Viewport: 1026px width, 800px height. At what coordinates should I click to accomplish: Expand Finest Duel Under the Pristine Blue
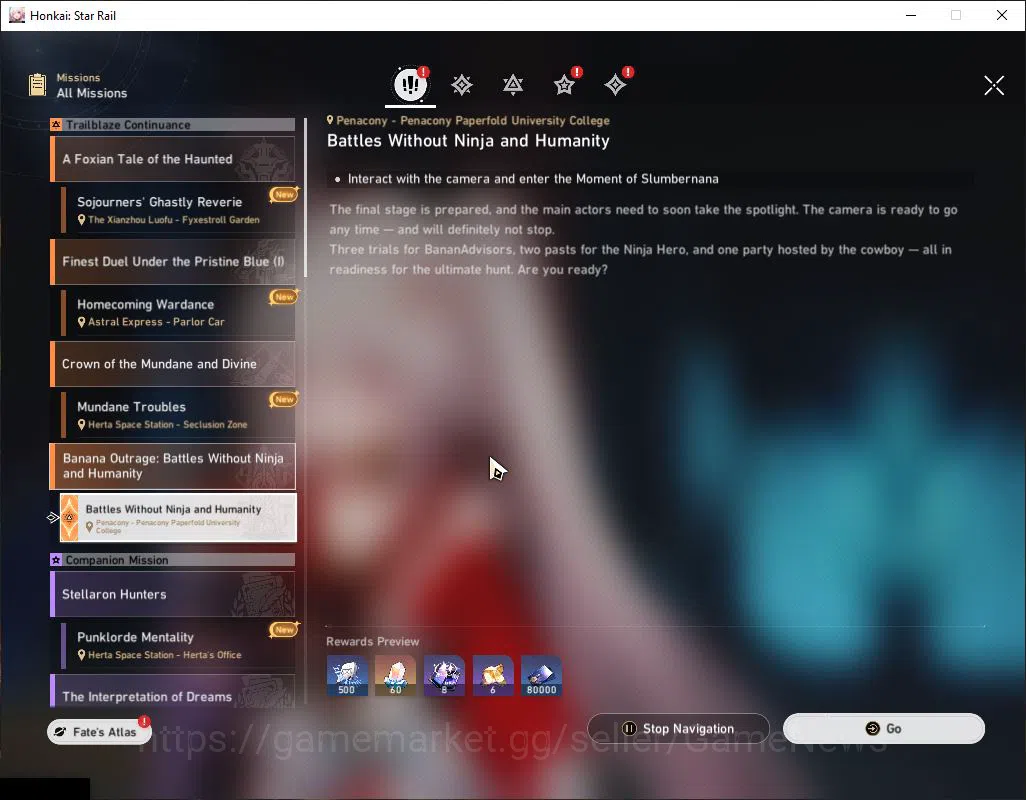173,262
